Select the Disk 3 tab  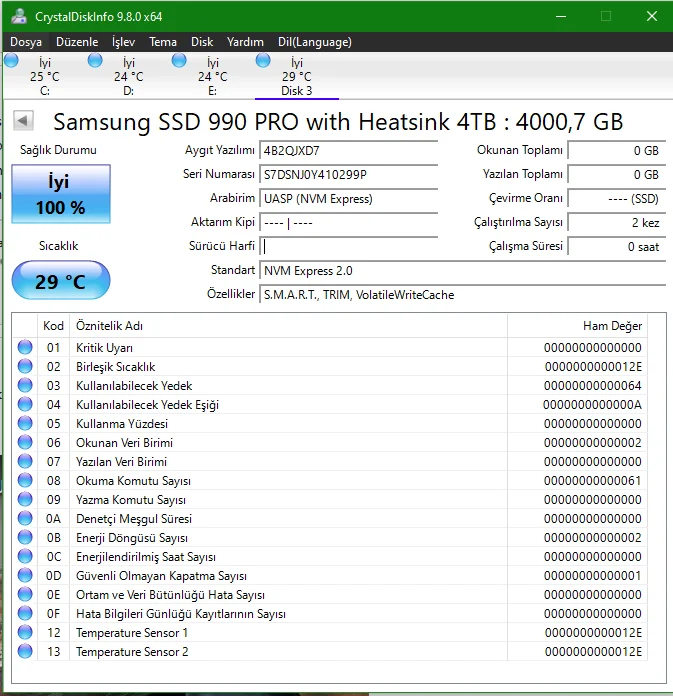pos(296,77)
